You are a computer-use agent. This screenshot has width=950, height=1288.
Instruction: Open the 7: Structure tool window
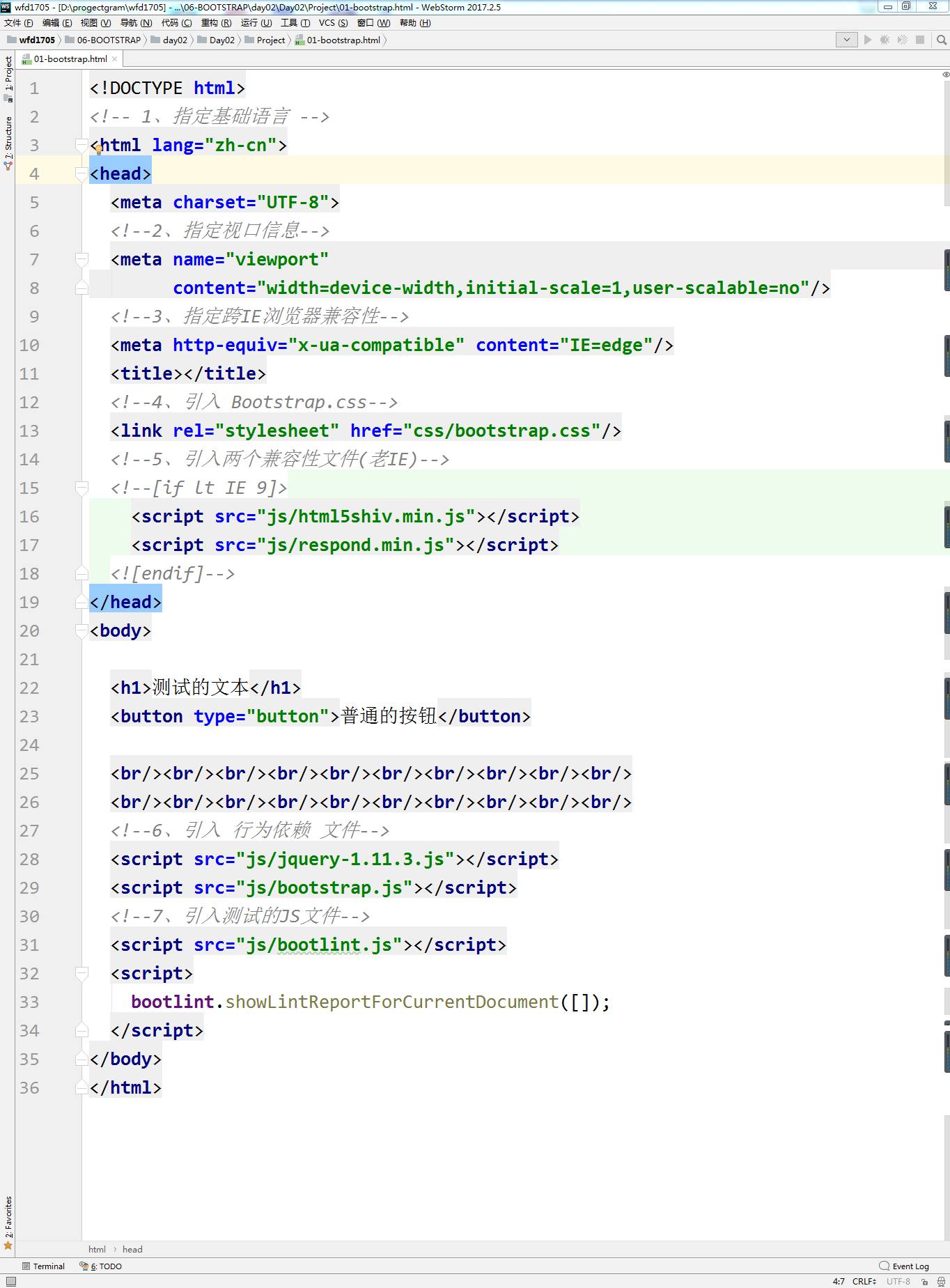pos(8,142)
